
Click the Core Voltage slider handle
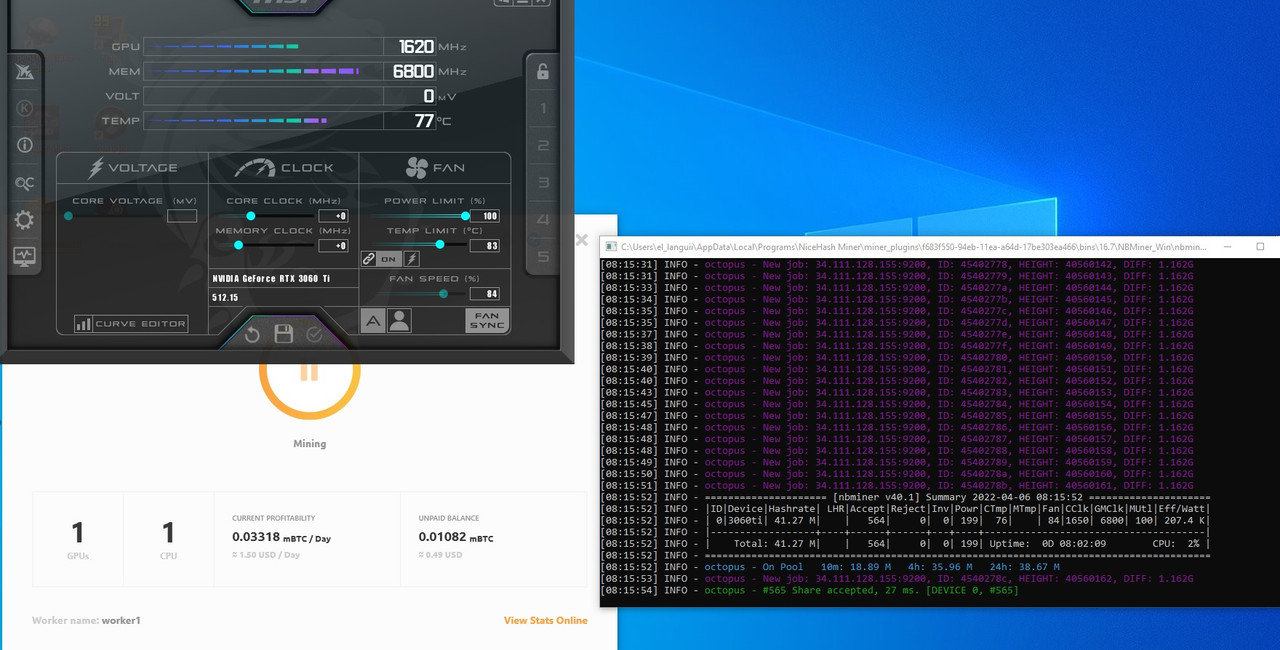point(68,216)
